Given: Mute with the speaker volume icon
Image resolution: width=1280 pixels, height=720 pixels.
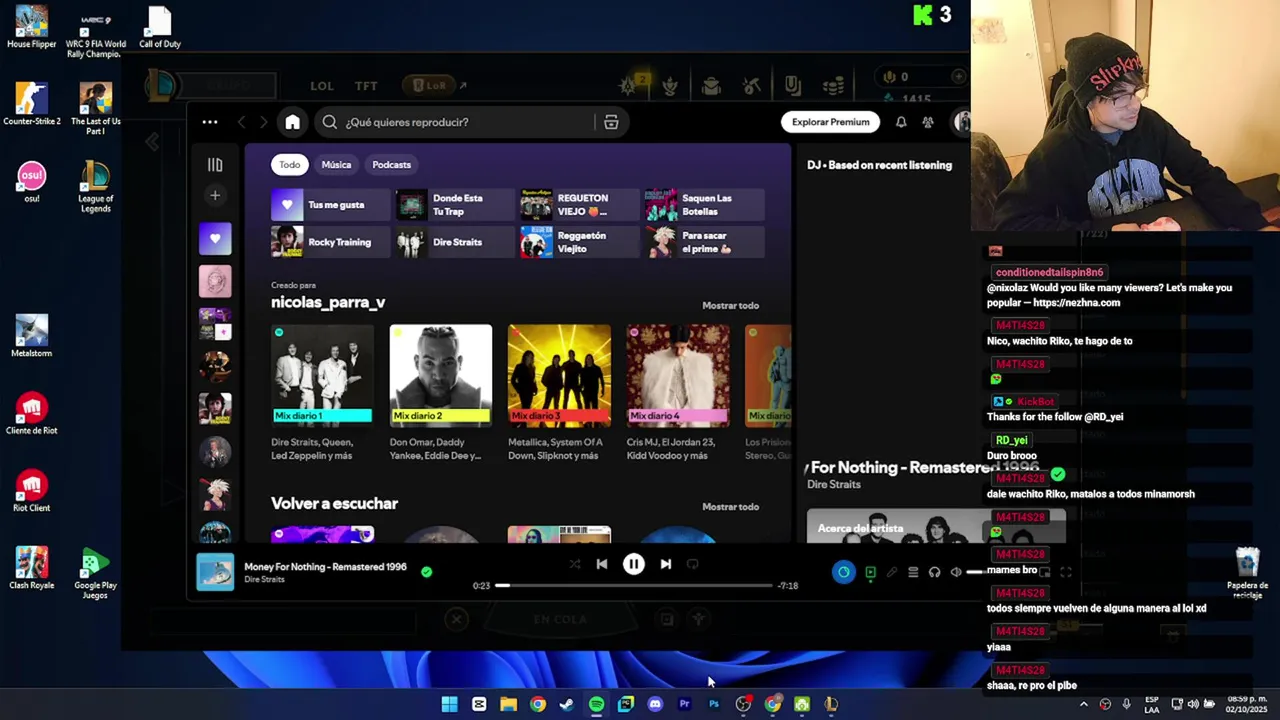Looking at the screenshot, I should point(956,572).
